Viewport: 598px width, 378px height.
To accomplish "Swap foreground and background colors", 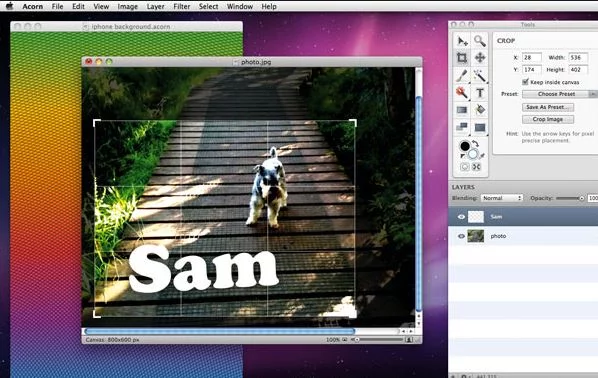I will 475,143.
